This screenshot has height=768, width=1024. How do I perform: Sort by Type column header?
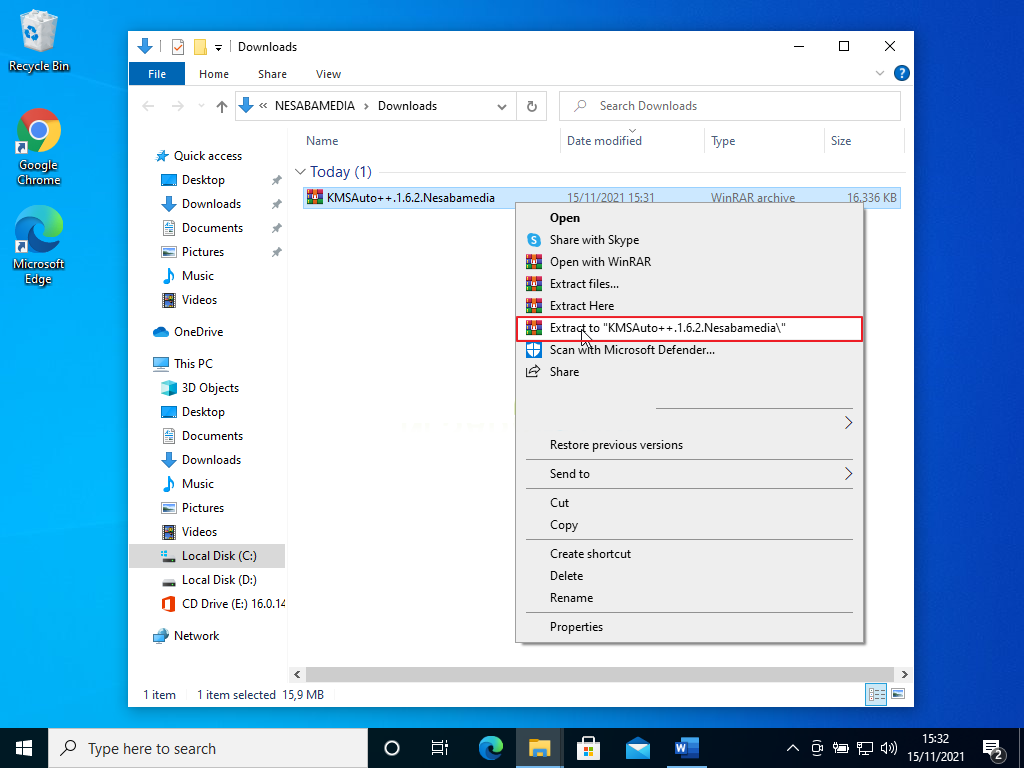pos(723,140)
